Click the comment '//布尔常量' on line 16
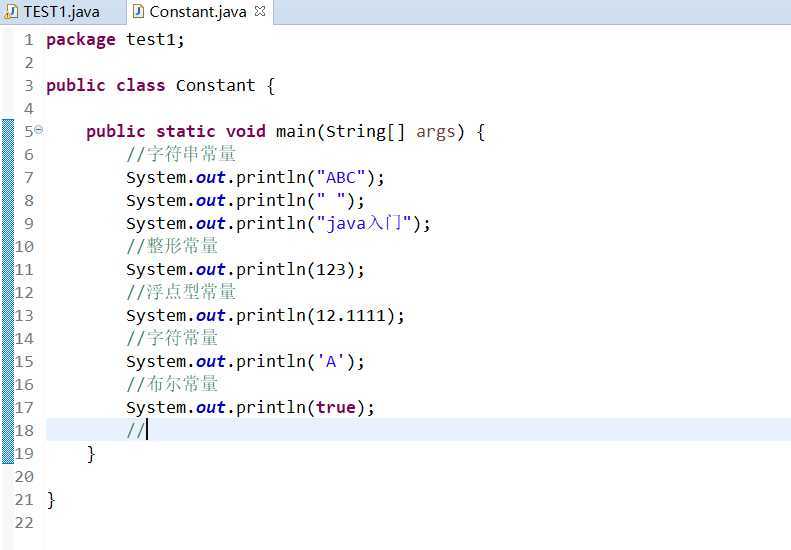 [172, 384]
